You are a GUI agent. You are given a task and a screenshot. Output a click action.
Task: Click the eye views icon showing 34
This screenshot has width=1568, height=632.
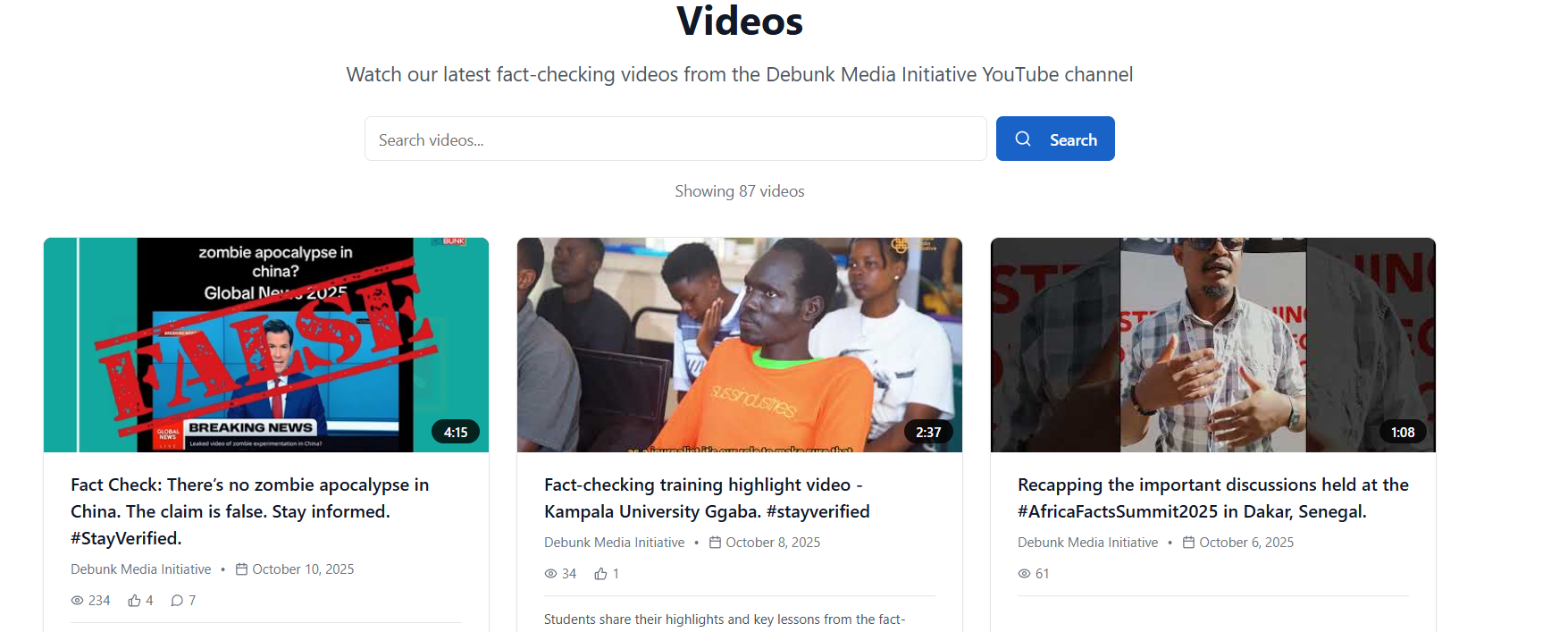(551, 574)
